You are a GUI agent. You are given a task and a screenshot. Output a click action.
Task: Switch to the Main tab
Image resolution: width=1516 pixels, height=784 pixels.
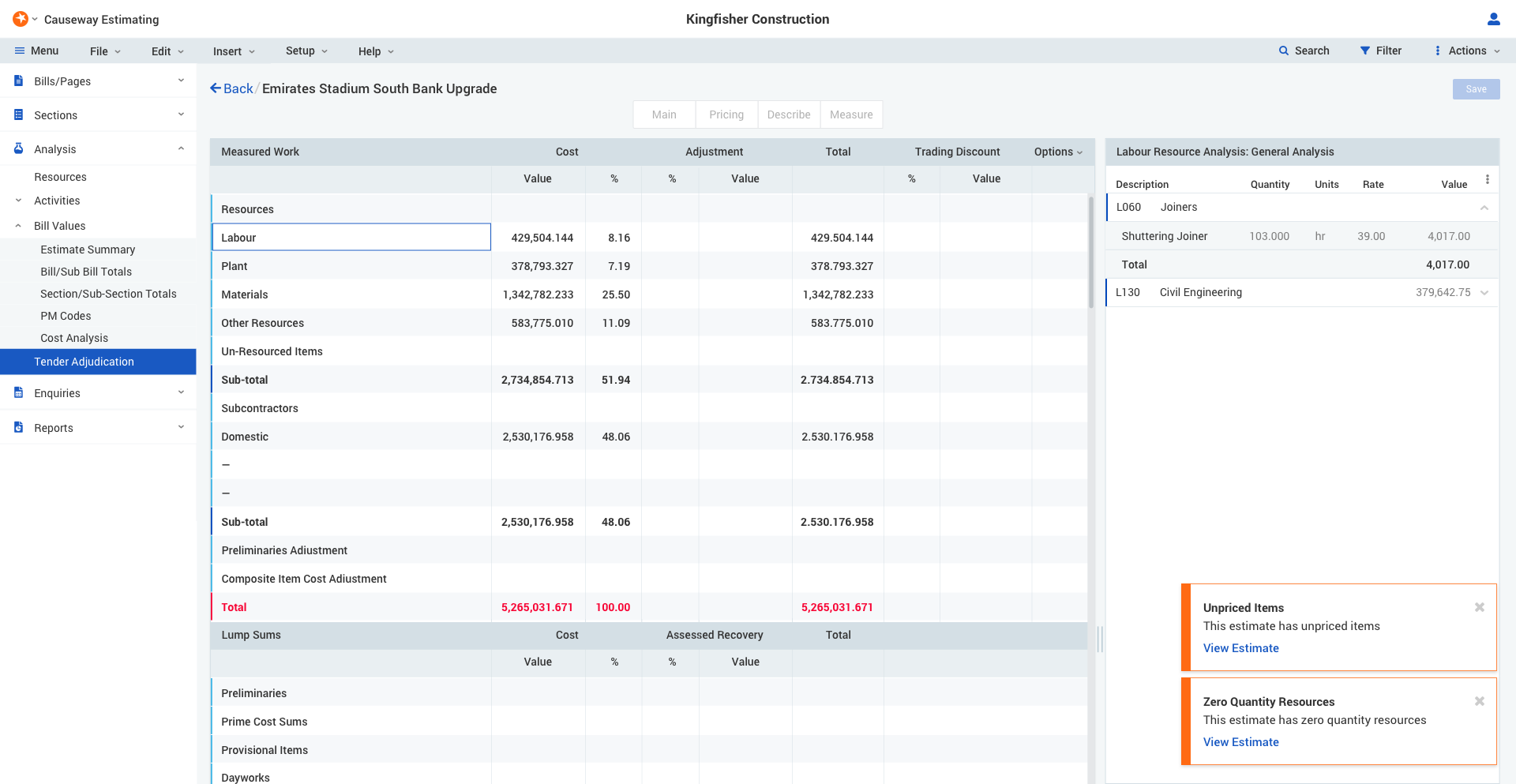tap(664, 114)
